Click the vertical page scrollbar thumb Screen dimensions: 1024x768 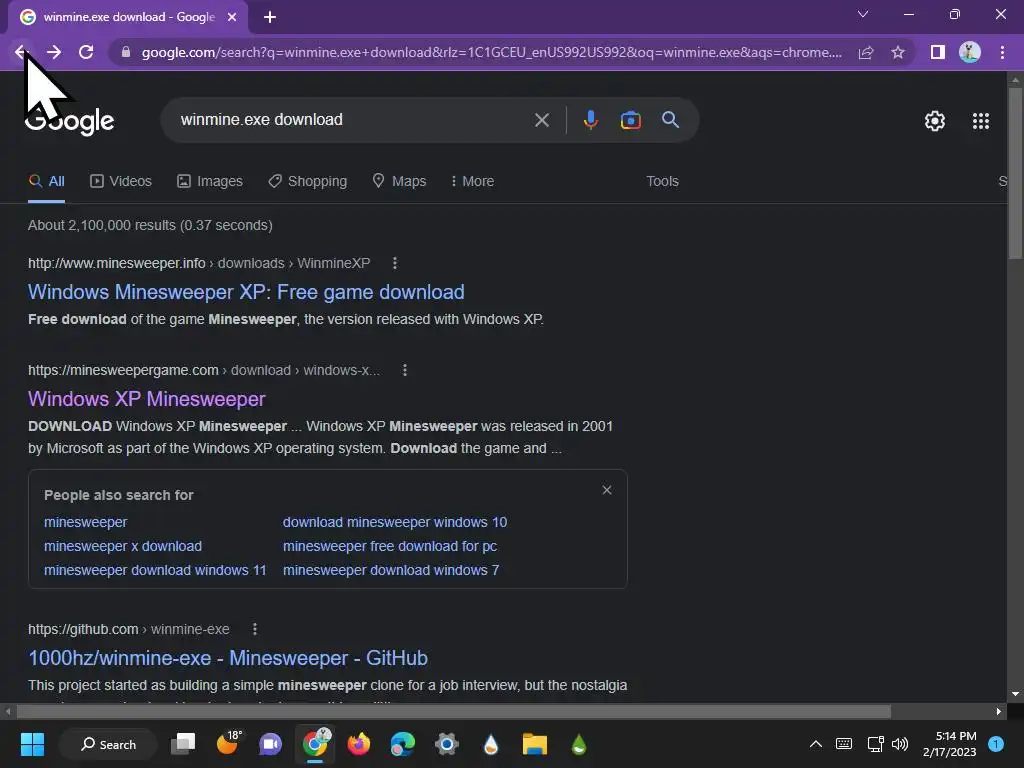[1015, 173]
